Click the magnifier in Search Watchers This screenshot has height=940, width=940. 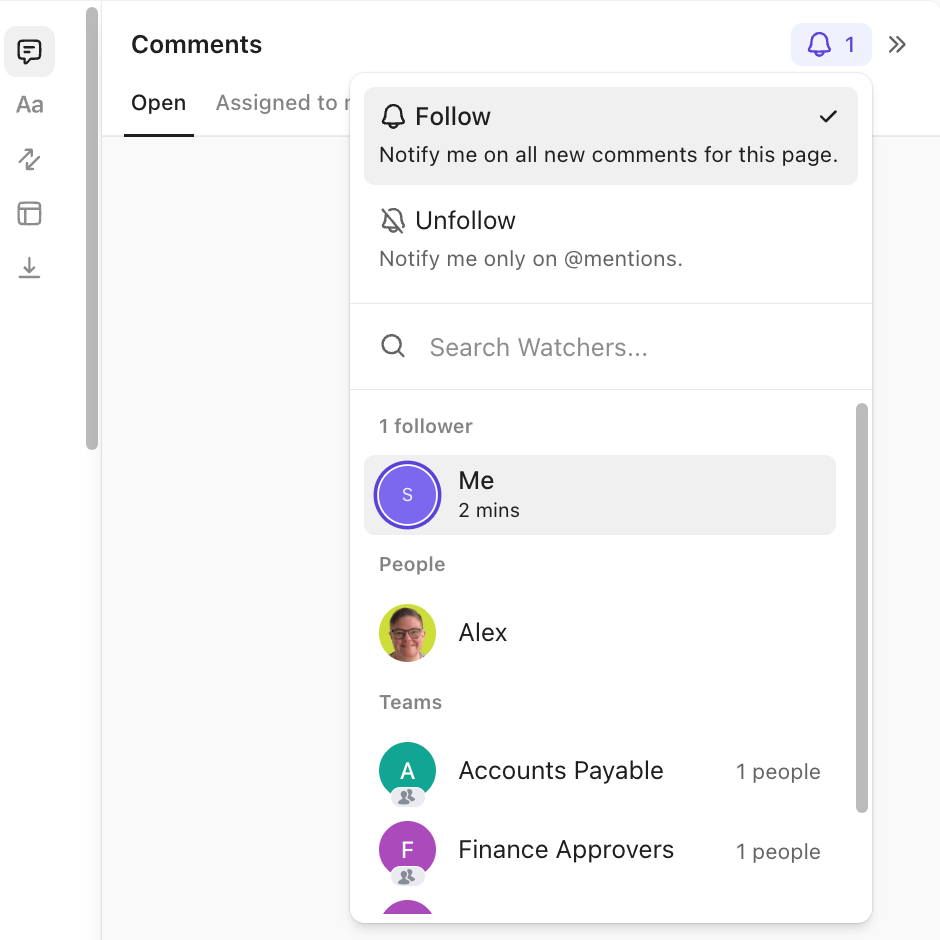(392, 345)
